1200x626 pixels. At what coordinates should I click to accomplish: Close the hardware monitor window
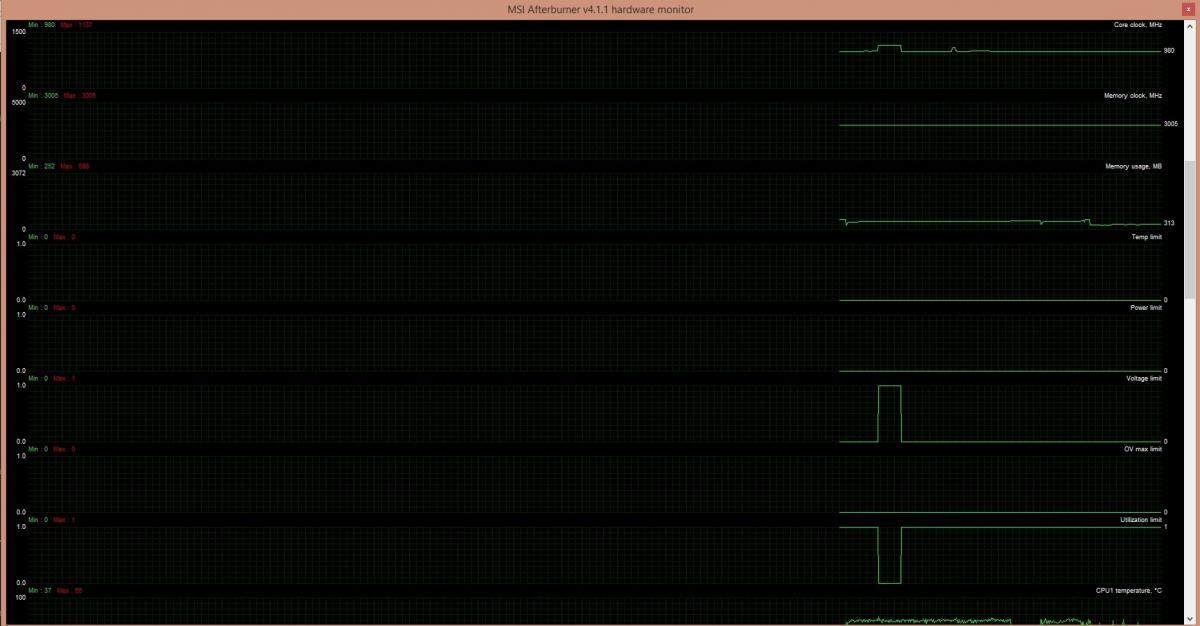(x=1189, y=9)
